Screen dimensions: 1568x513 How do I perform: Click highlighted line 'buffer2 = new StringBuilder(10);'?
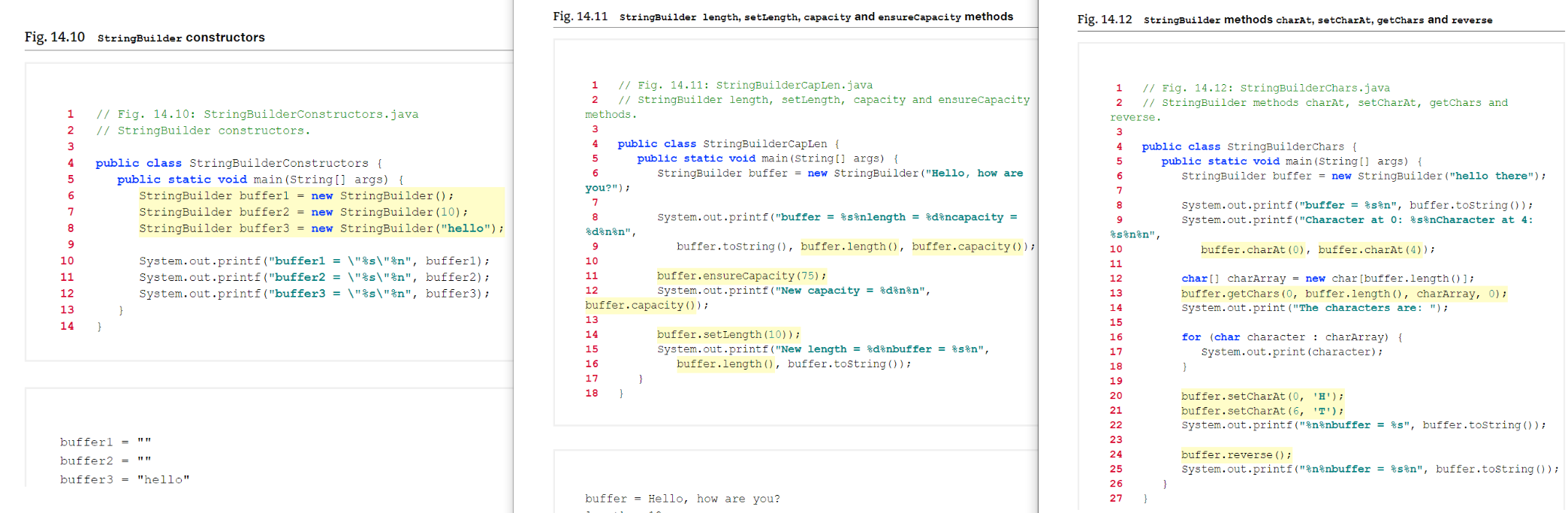coord(303,213)
